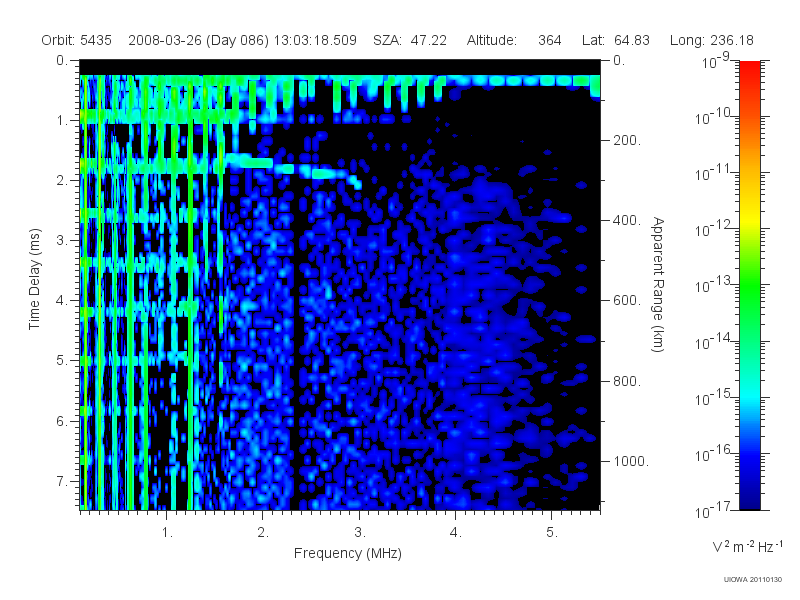
Task: Click the 'Long: 236.18' value
Action: pyautogui.click(x=712, y=40)
